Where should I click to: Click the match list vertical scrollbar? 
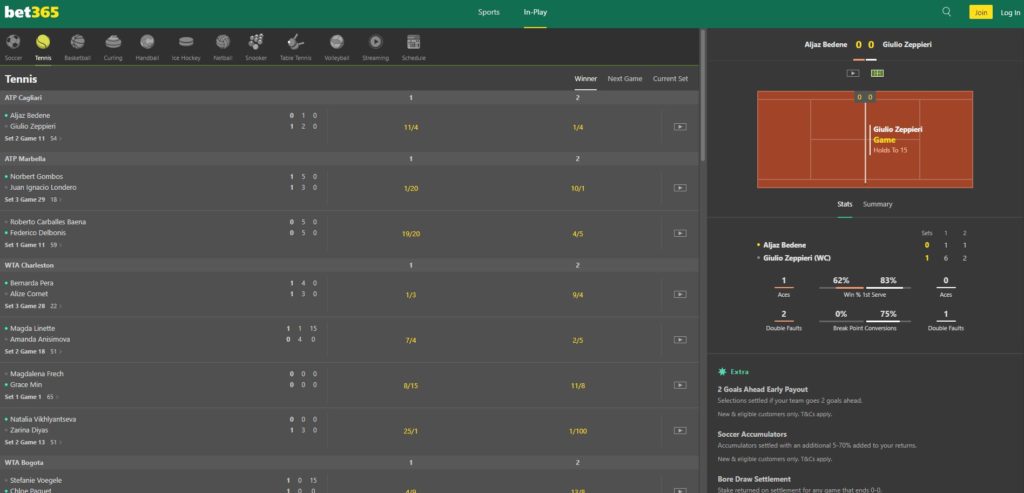click(703, 96)
